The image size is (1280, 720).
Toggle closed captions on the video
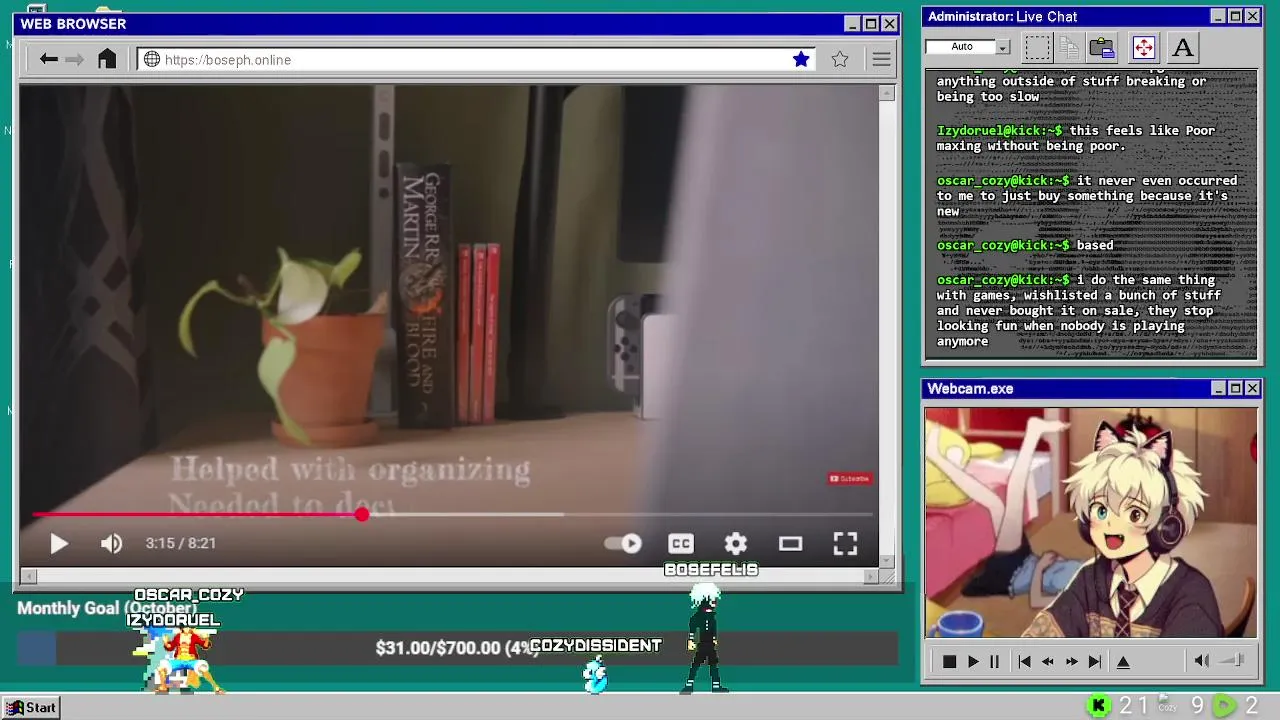coord(681,543)
